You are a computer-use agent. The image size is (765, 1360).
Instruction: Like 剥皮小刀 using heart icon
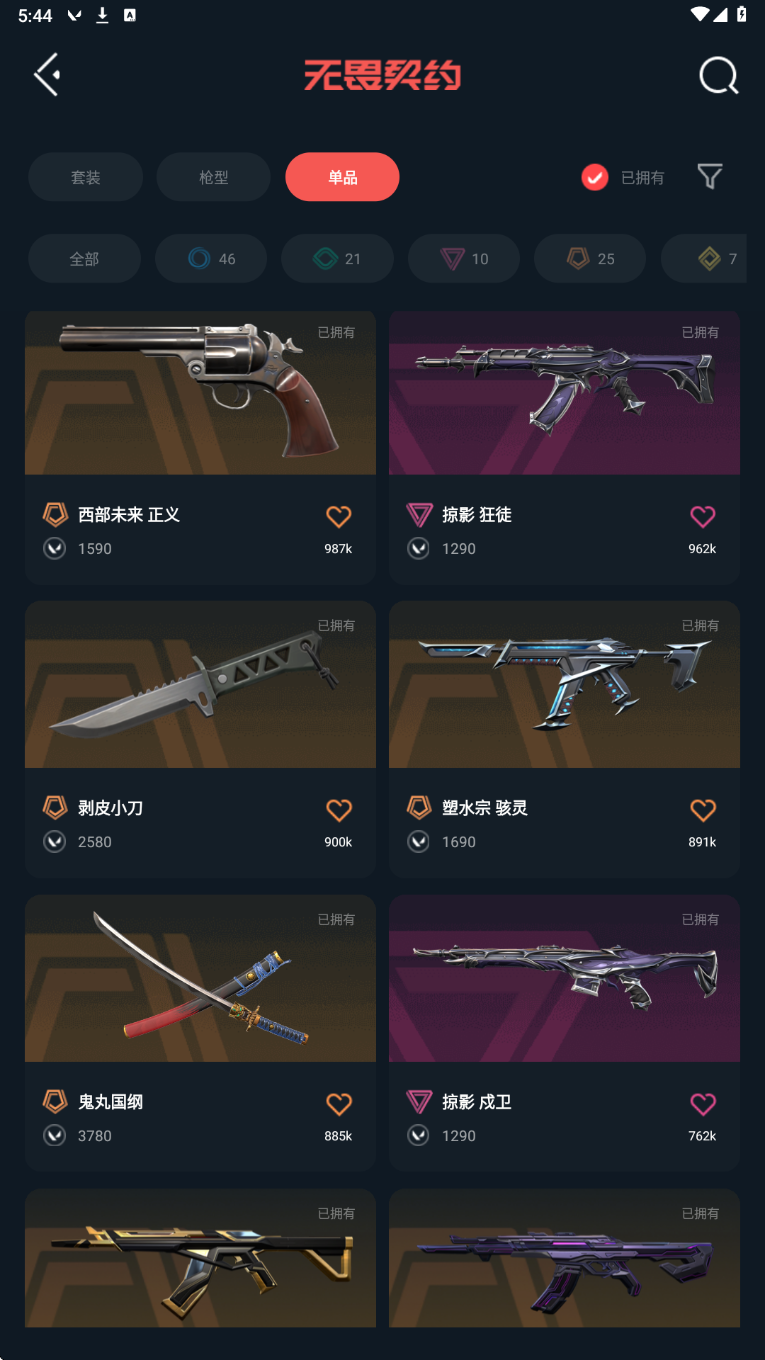coord(339,810)
